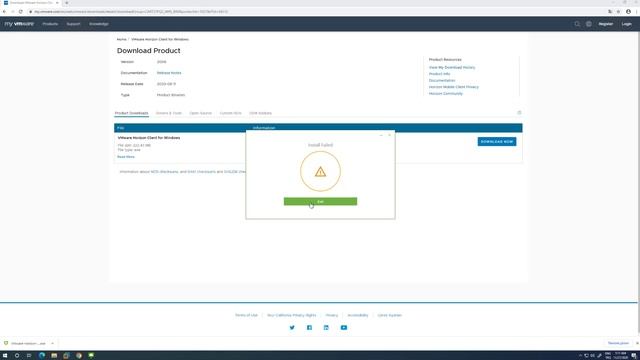Open the Support menu in the VMware header
This screenshot has height=360, width=640.
pyautogui.click(x=73, y=24)
